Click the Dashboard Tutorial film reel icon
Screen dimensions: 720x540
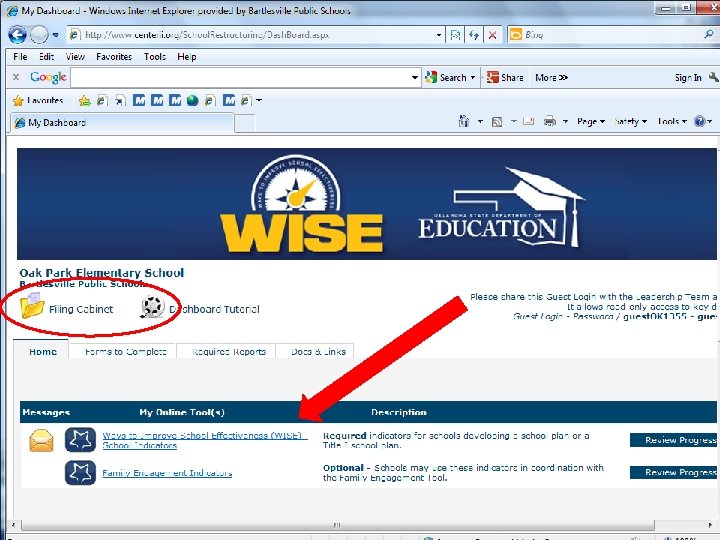[x=152, y=307]
